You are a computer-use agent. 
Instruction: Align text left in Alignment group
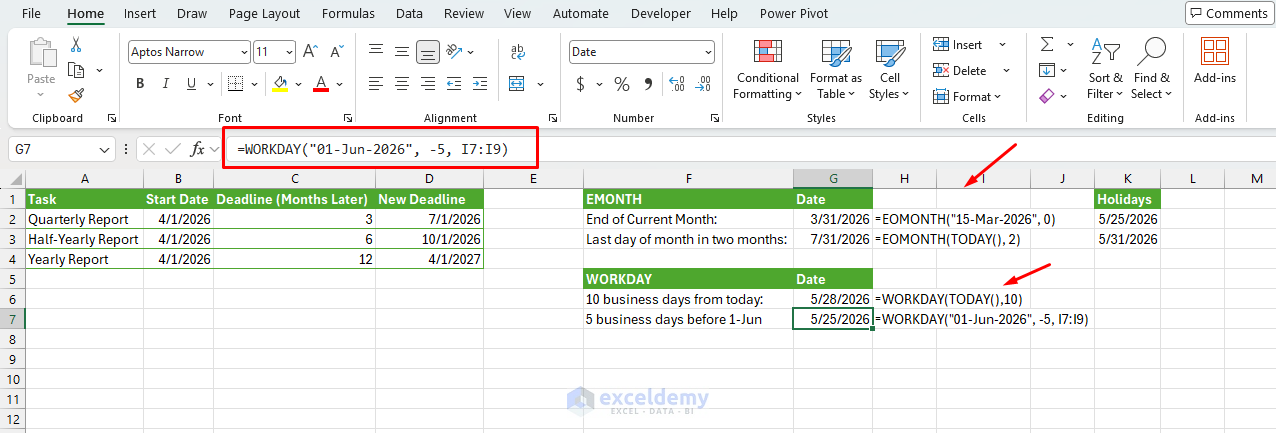(x=376, y=84)
